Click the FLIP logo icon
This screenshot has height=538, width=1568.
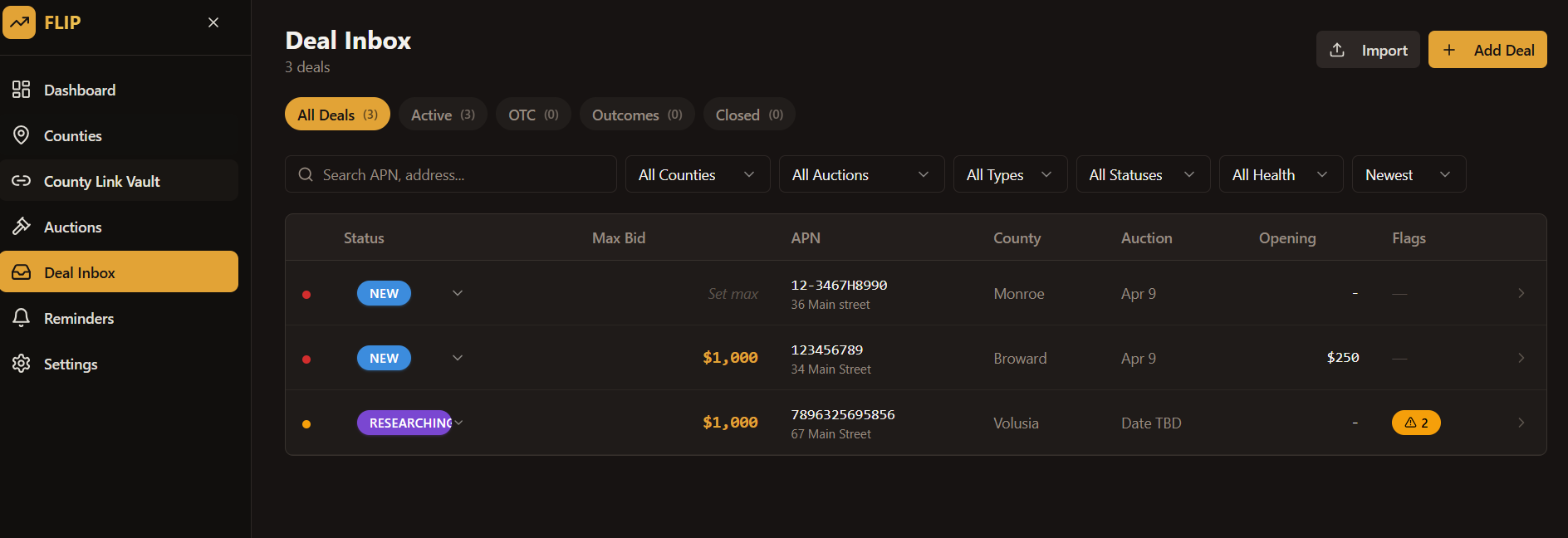19,22
